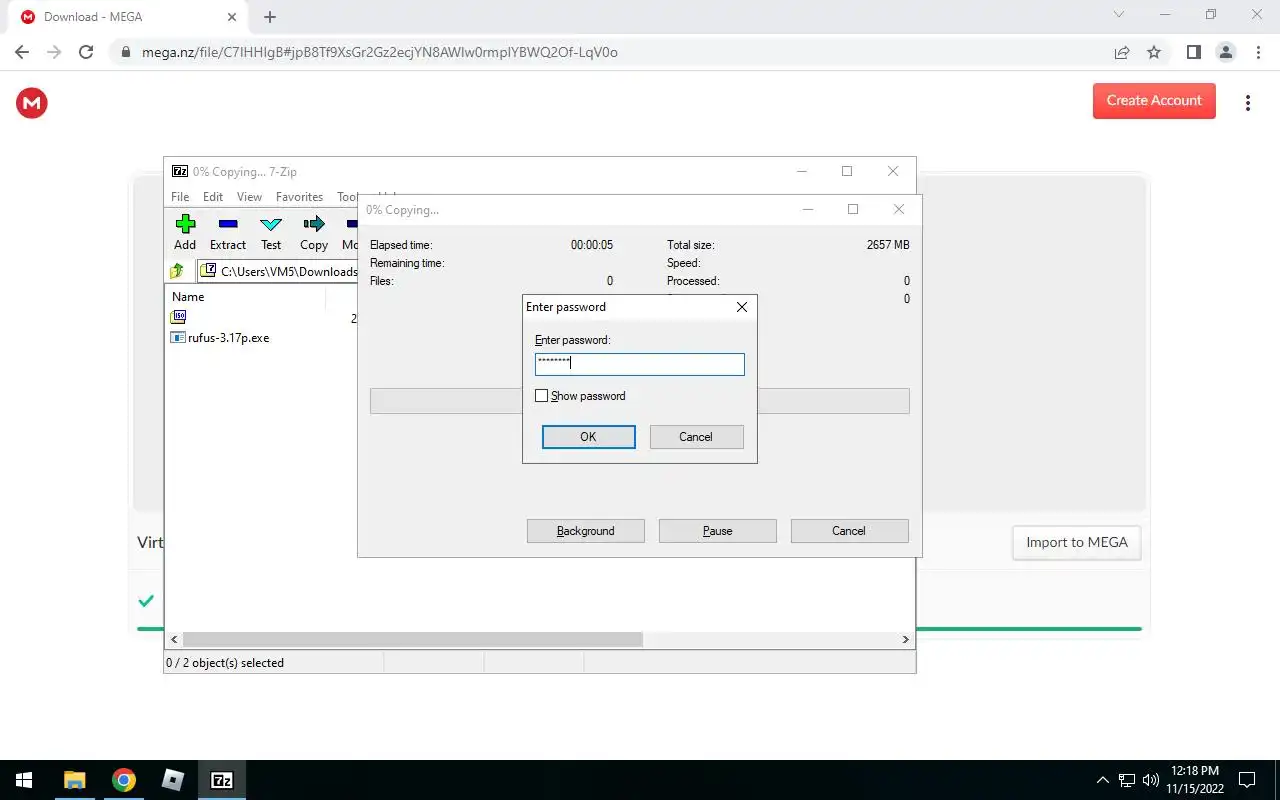This screenshot has width=1280, height=800.
Task: Click the Roblox taskbar icon
Action: tap(173, 780)
